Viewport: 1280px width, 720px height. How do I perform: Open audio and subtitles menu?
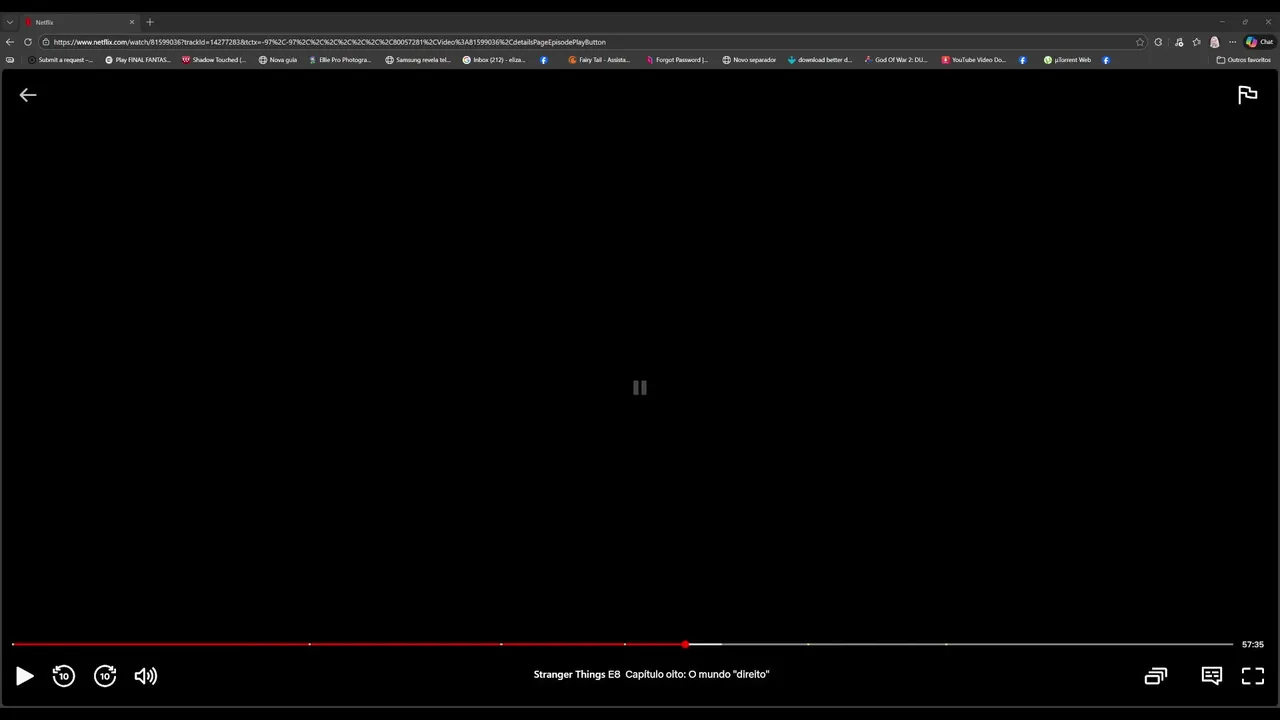point(1212,676)
